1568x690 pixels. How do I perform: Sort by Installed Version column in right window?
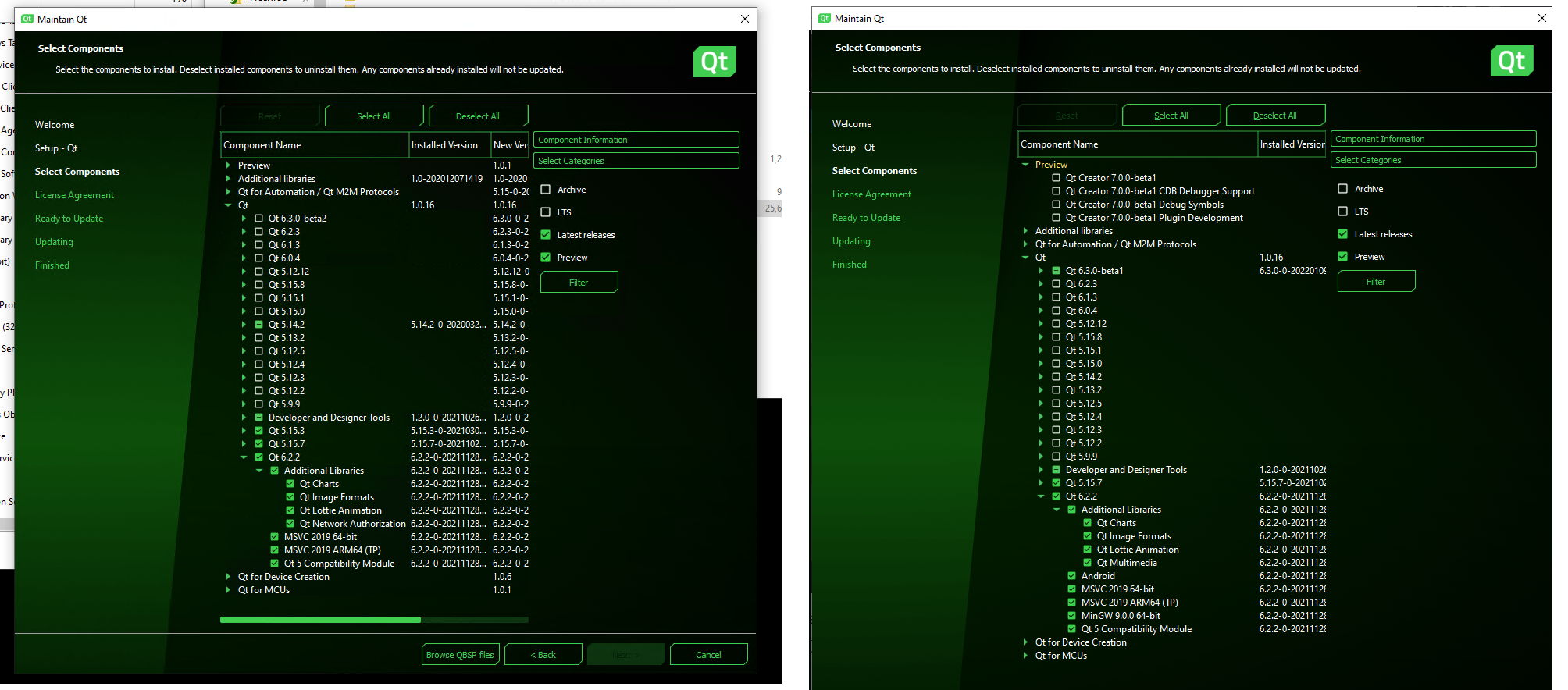(1292, 144)
